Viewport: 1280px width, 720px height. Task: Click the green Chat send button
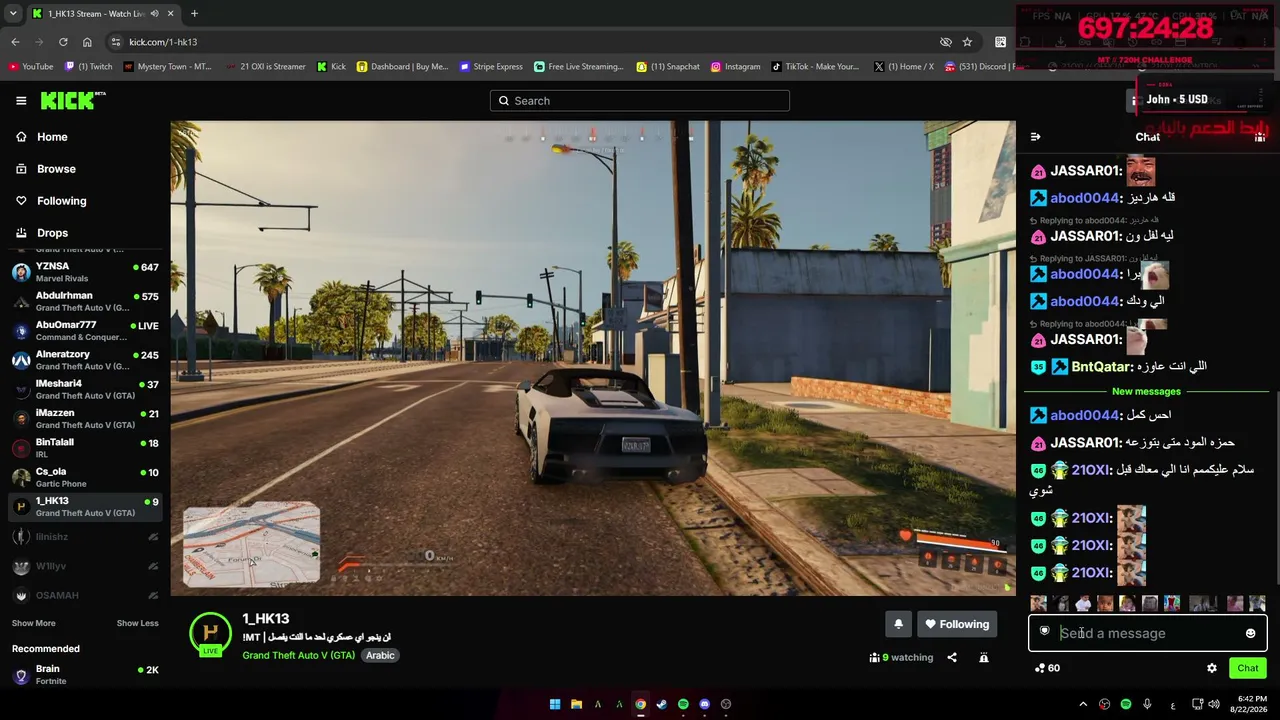pos(1248,668)
